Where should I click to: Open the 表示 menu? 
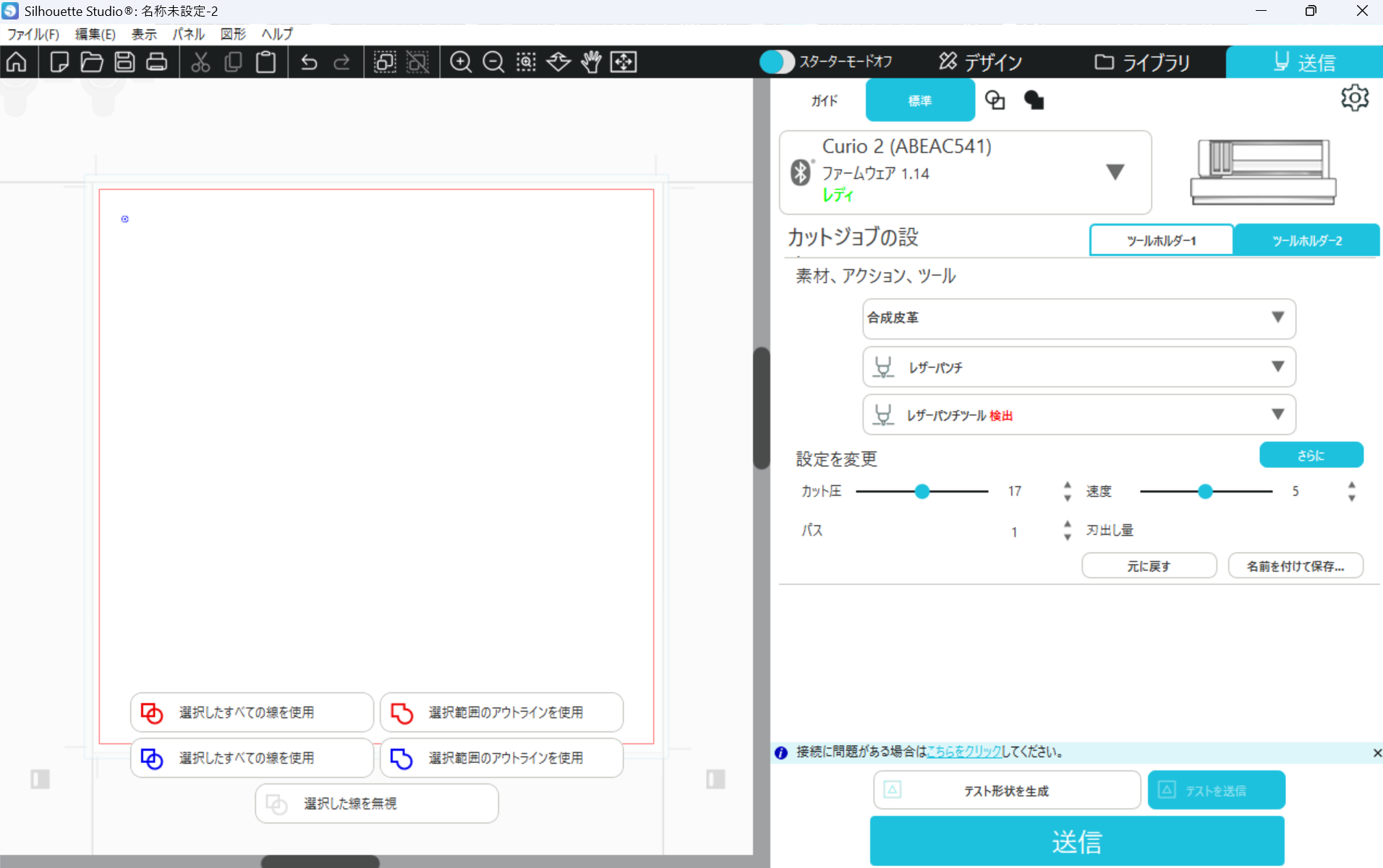coord(144,34)
